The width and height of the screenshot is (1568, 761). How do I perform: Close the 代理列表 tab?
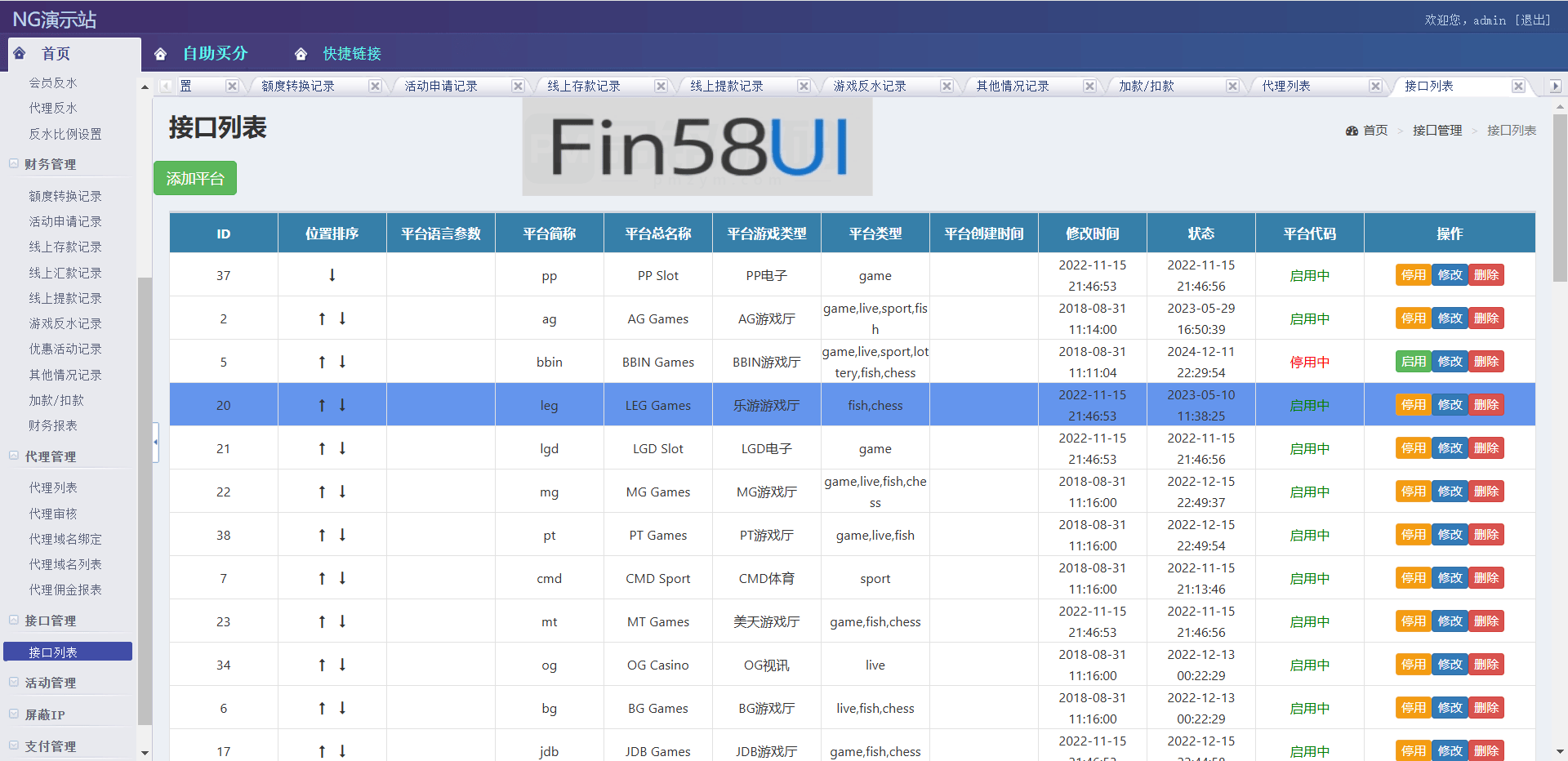click(1375, 86)
